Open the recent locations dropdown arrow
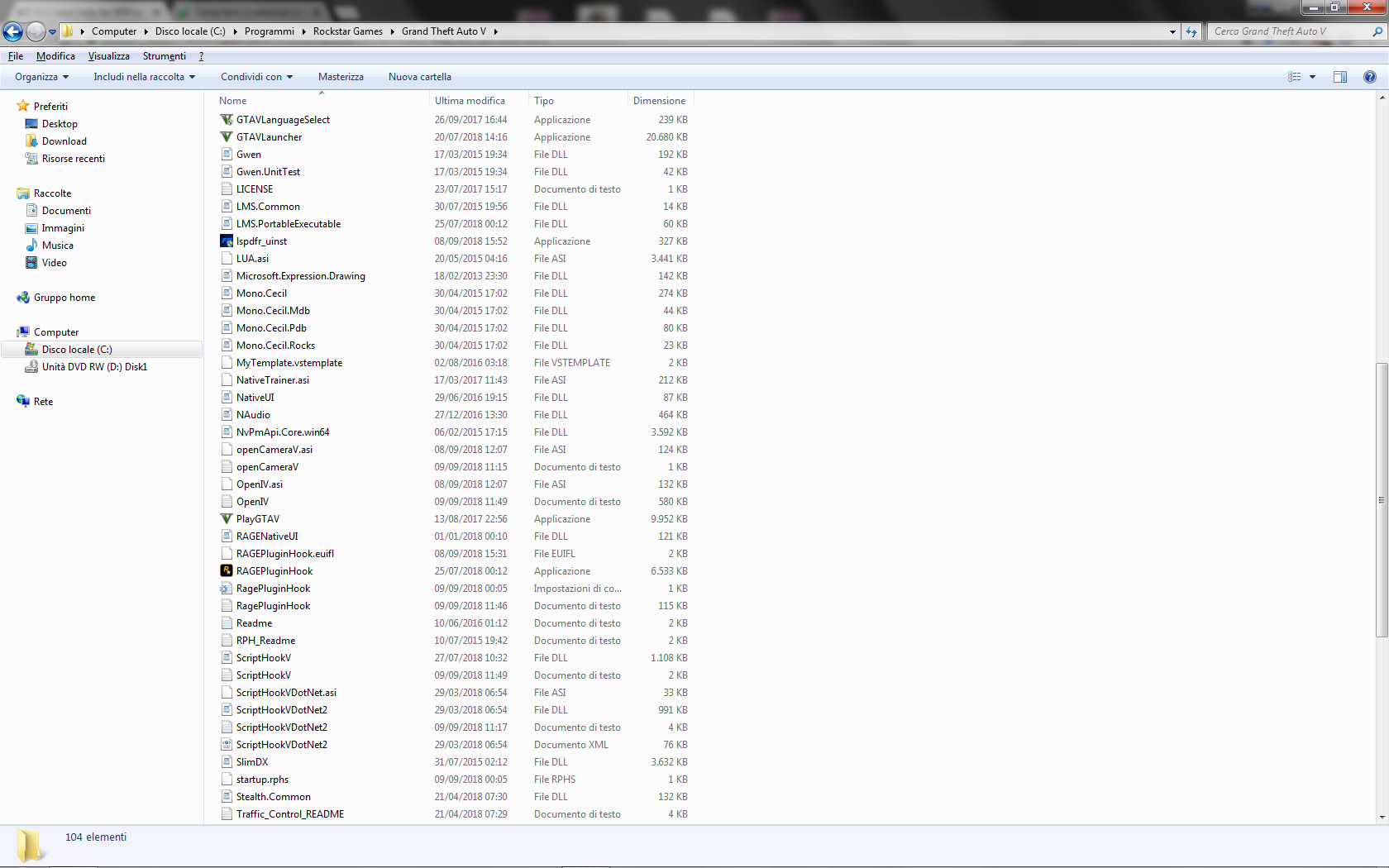Screen dimensions: 1389x868 (52, 32)
